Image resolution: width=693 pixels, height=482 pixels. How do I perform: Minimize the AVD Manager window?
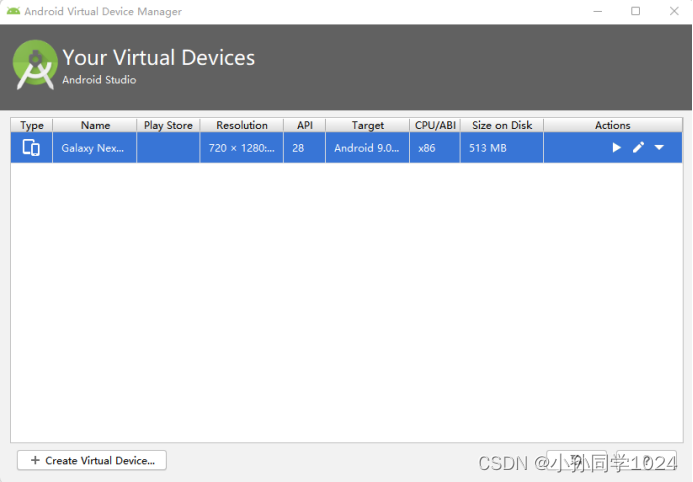(x=598, y=11)
